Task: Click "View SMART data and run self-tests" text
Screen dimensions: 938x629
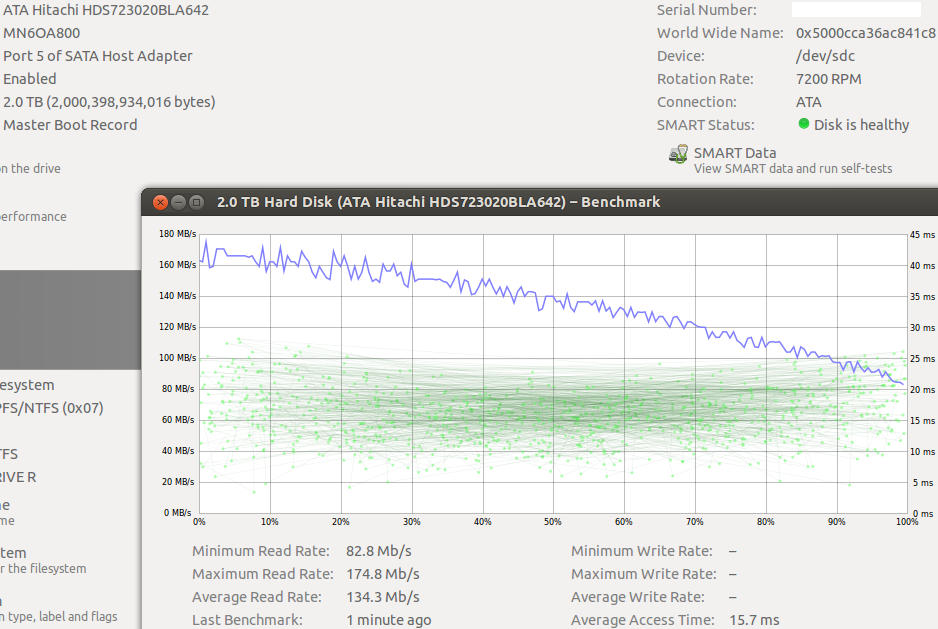Action: point(793,169)
